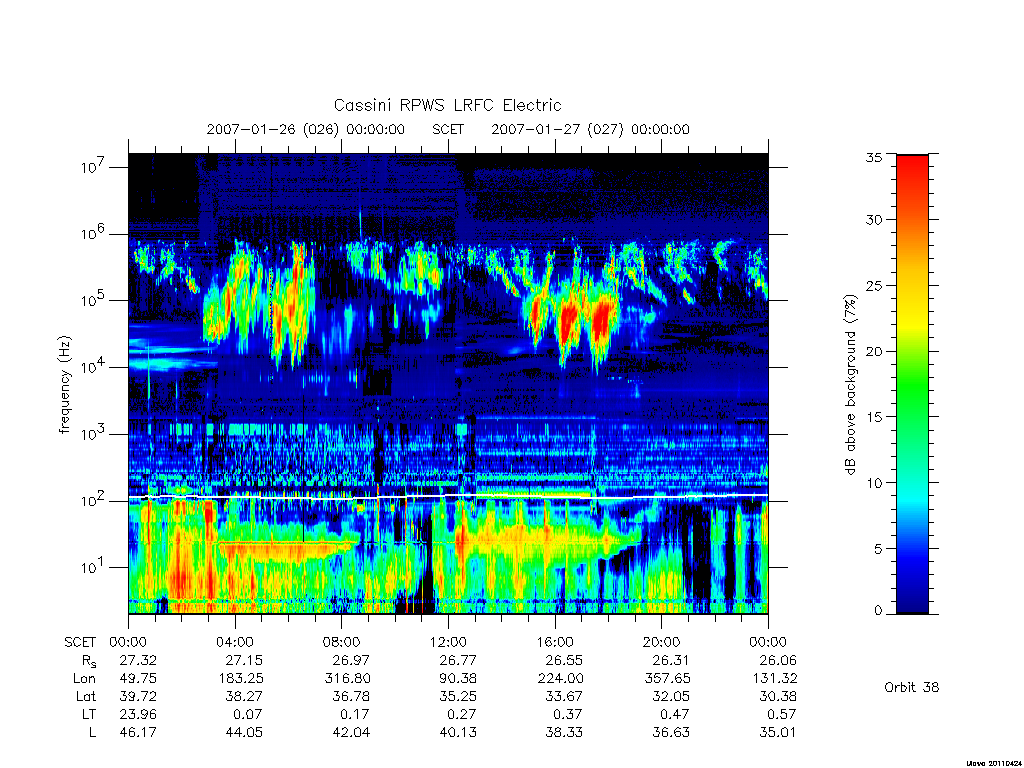Viewport: 1024px width, 768px height.
Task: Click the 'Cassini RPWS LRFC Electric' plot title
Action: click(x=447, y=105)
